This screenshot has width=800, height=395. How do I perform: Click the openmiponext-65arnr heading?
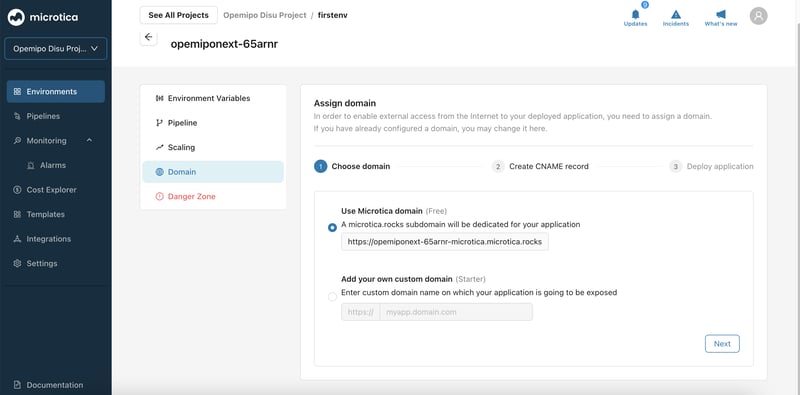224,44
